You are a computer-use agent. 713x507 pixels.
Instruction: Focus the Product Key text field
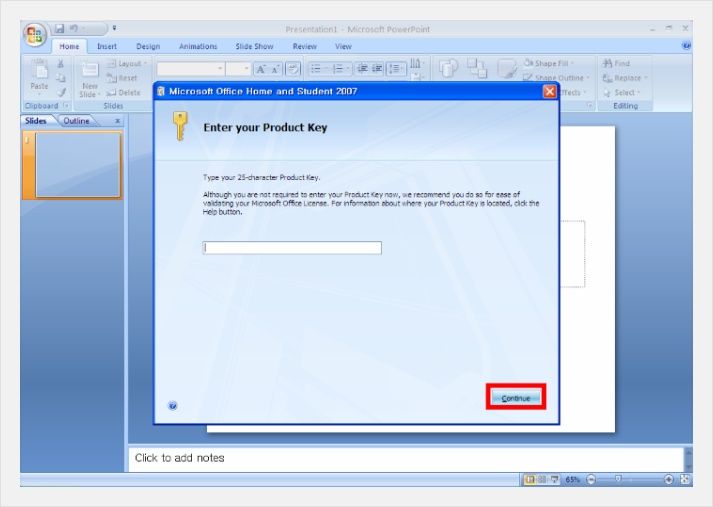(292, 248)
